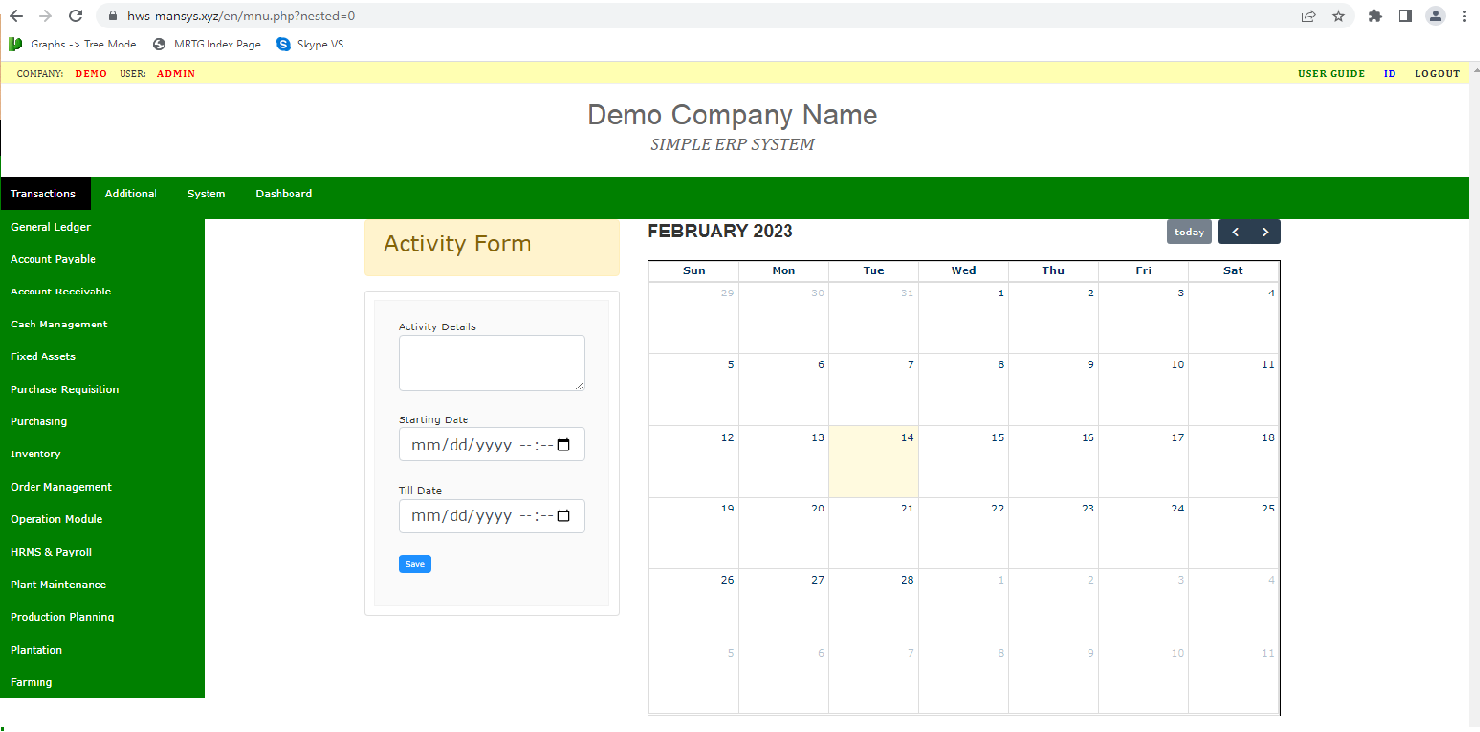Select February 14 on the calendar
Image resolution: width=1480 pixels, height=732 pixels.
pyautogui.click(x=873, y=462)
